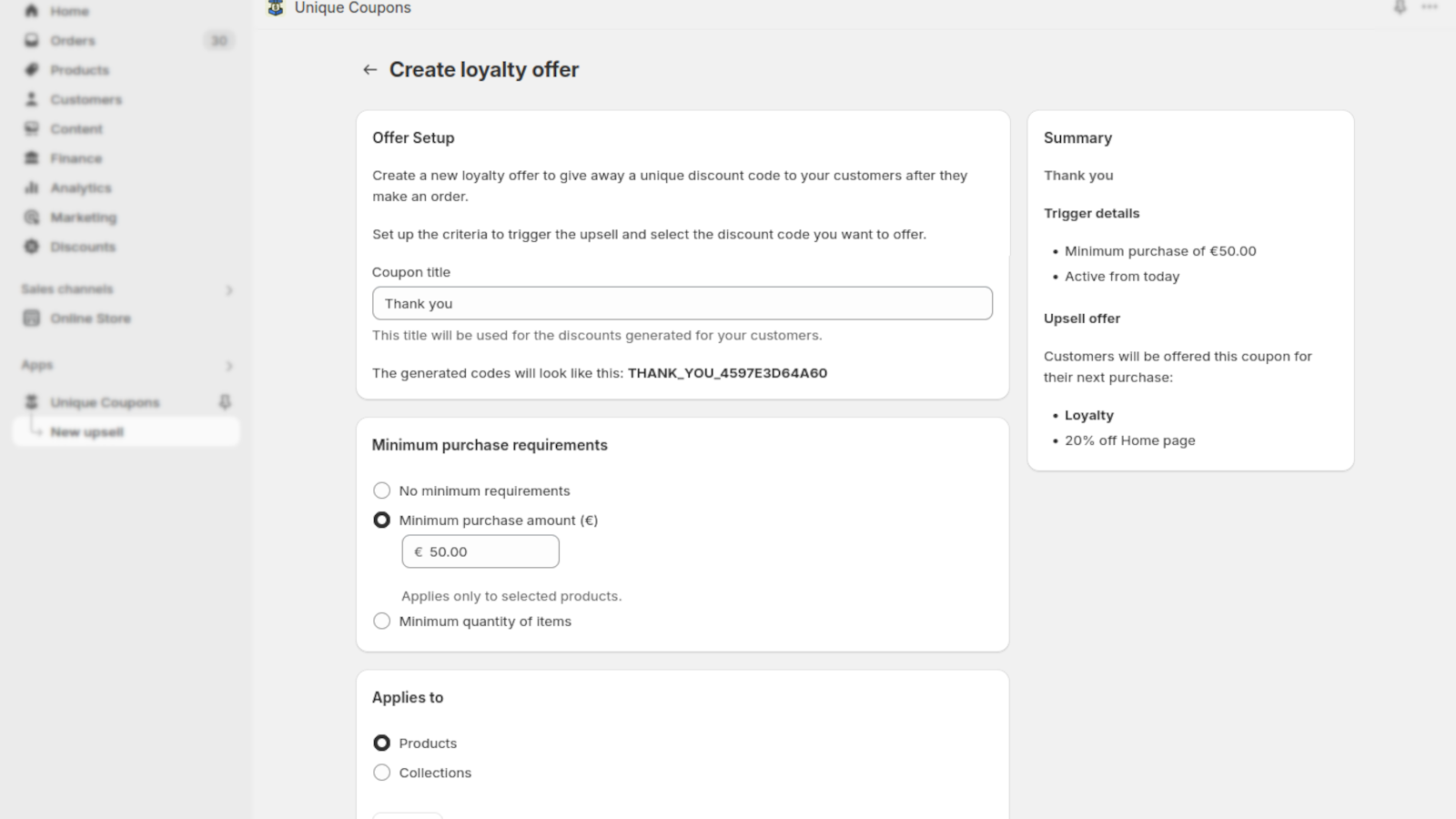Open the three-dot menu at top right
The image size is (1456, 819).
tap(1430, 7)
